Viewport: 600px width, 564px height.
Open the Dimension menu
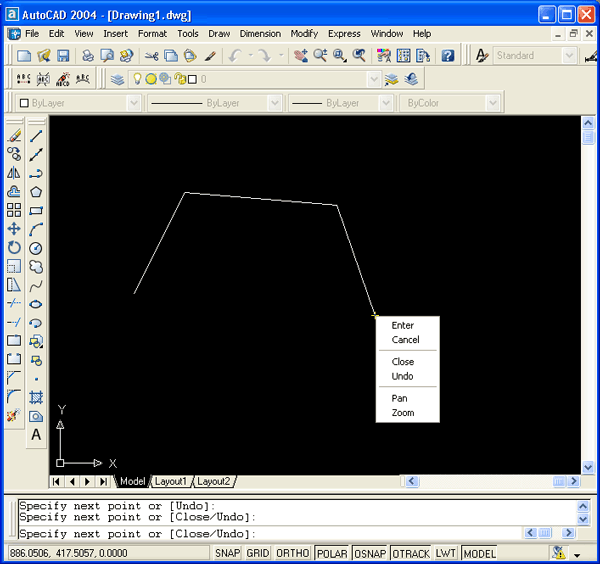click(260, 34)
